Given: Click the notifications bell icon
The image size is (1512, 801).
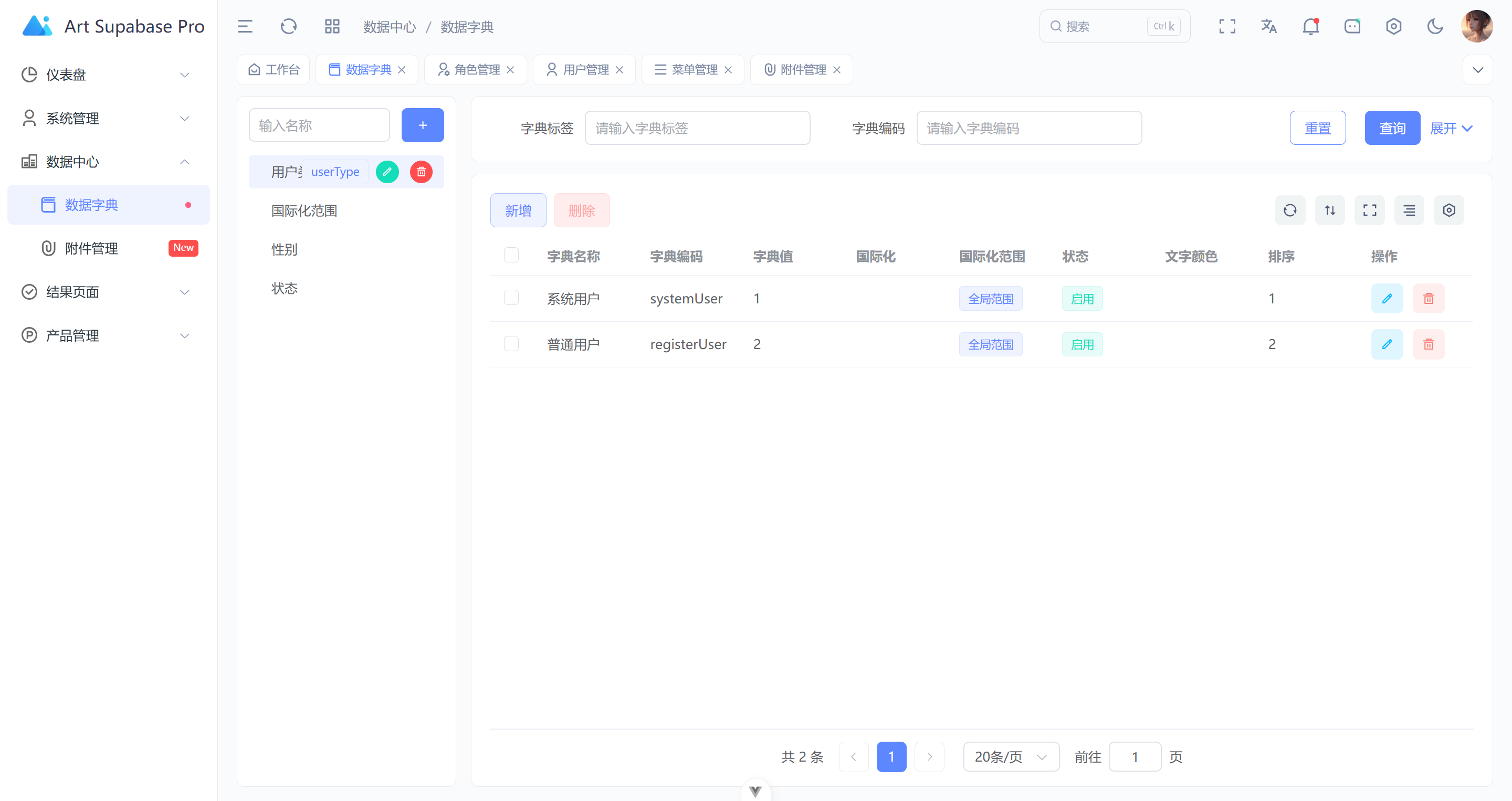Looking at the screenshot, I should pyautogui.click(x=1310, y=26).
